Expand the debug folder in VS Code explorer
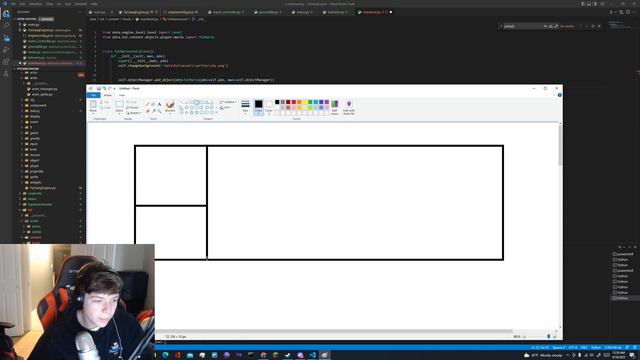Screen dimensions: 640x360 (34, 111)
